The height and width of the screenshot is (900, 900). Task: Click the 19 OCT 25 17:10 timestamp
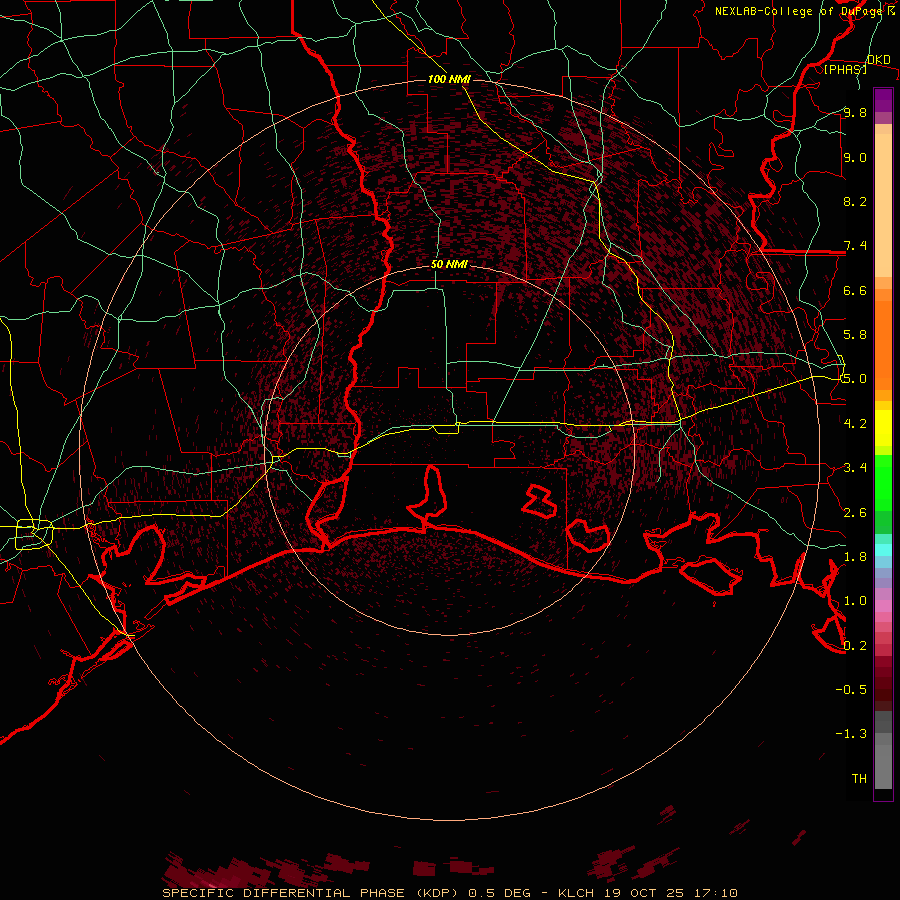point(670,893)
